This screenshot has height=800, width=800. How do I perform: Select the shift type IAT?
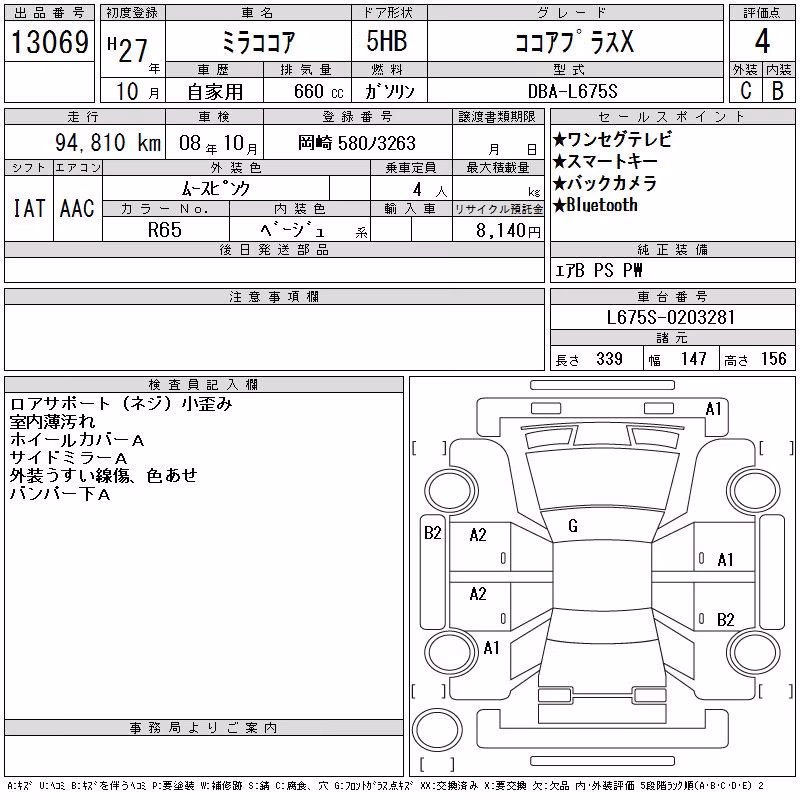click(29, 208)
